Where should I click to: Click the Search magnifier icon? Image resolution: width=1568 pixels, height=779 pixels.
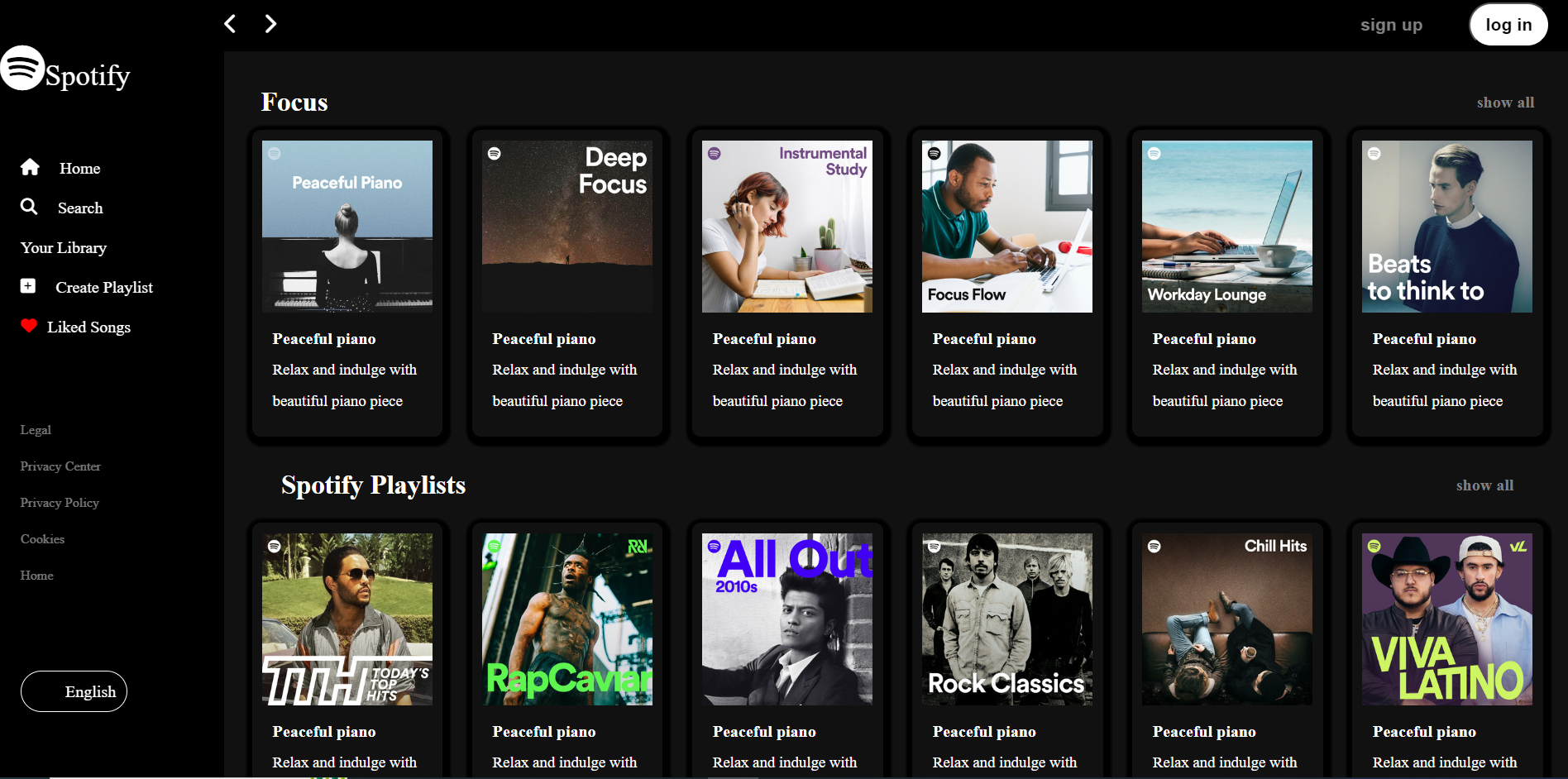tap(29, 207)
